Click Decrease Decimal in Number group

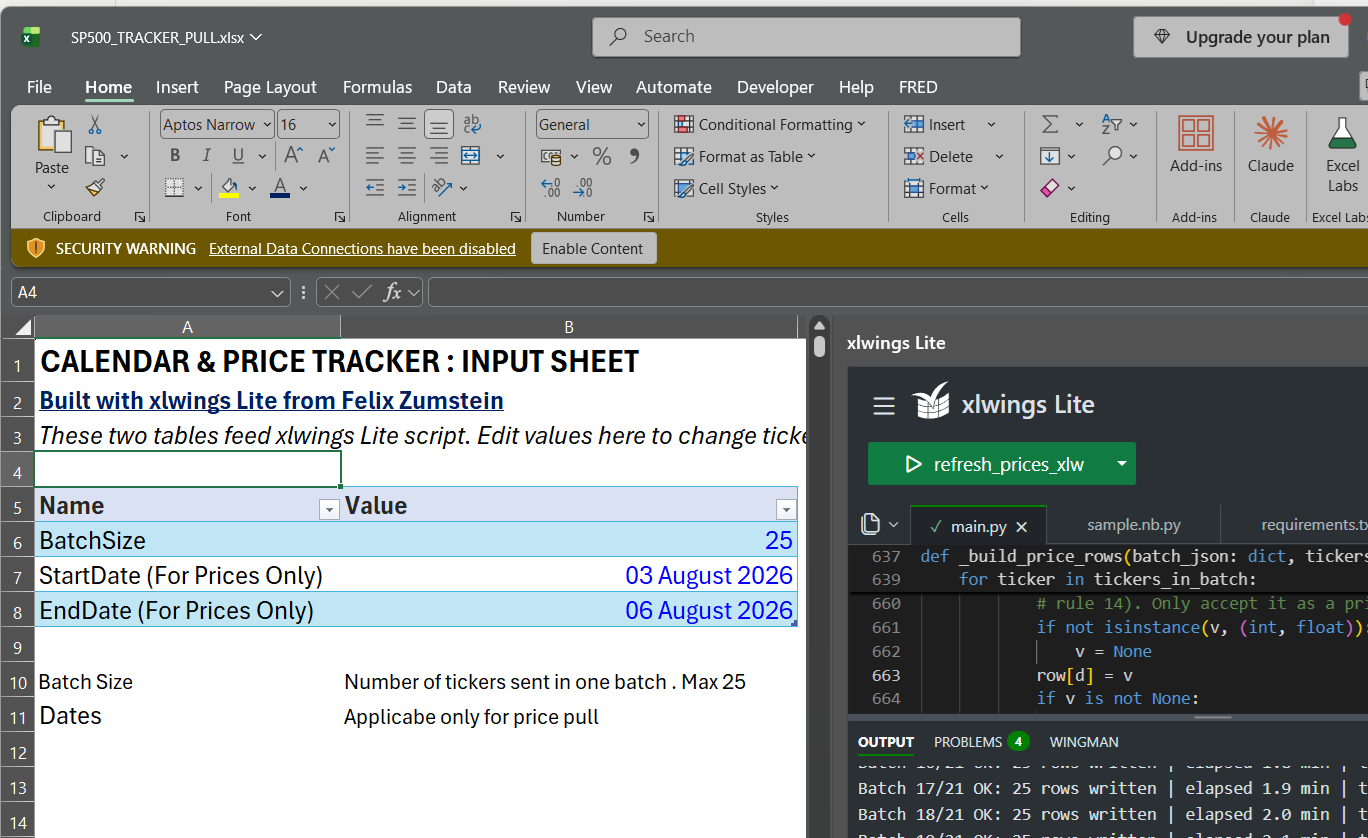[583, 187]
